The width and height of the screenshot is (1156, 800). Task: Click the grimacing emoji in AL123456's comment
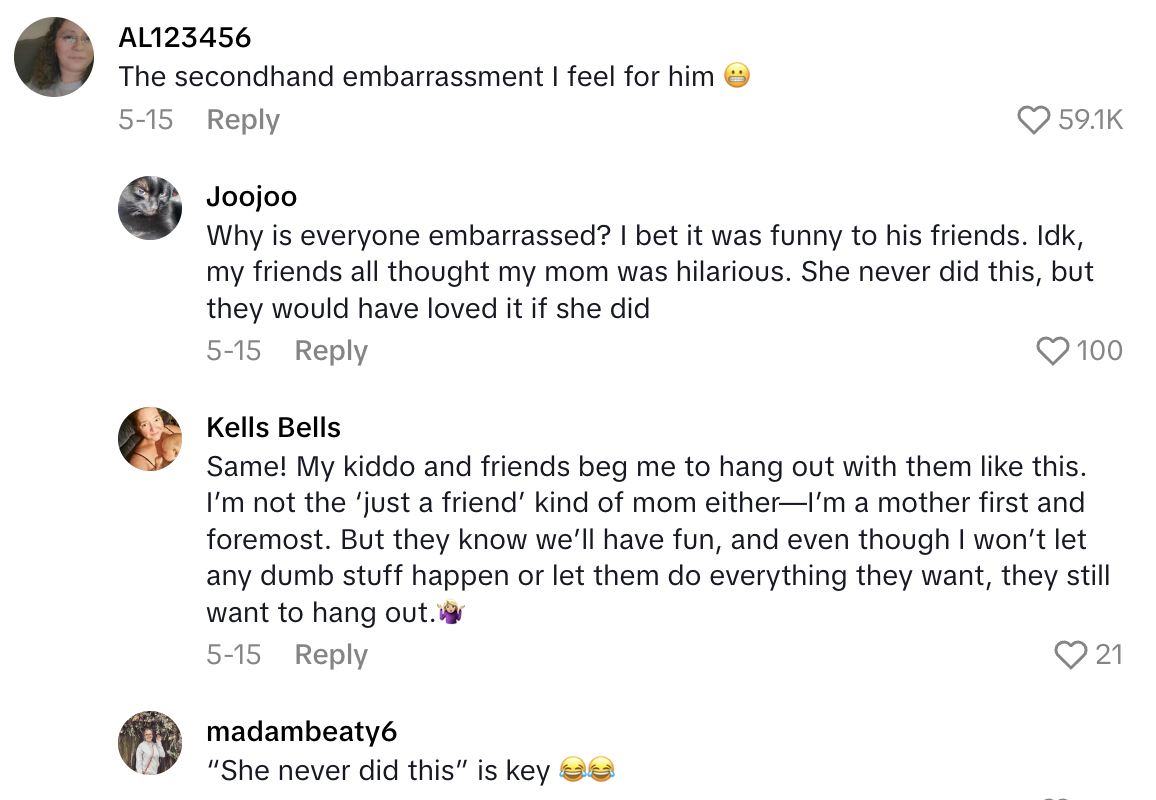click(736, 75)
